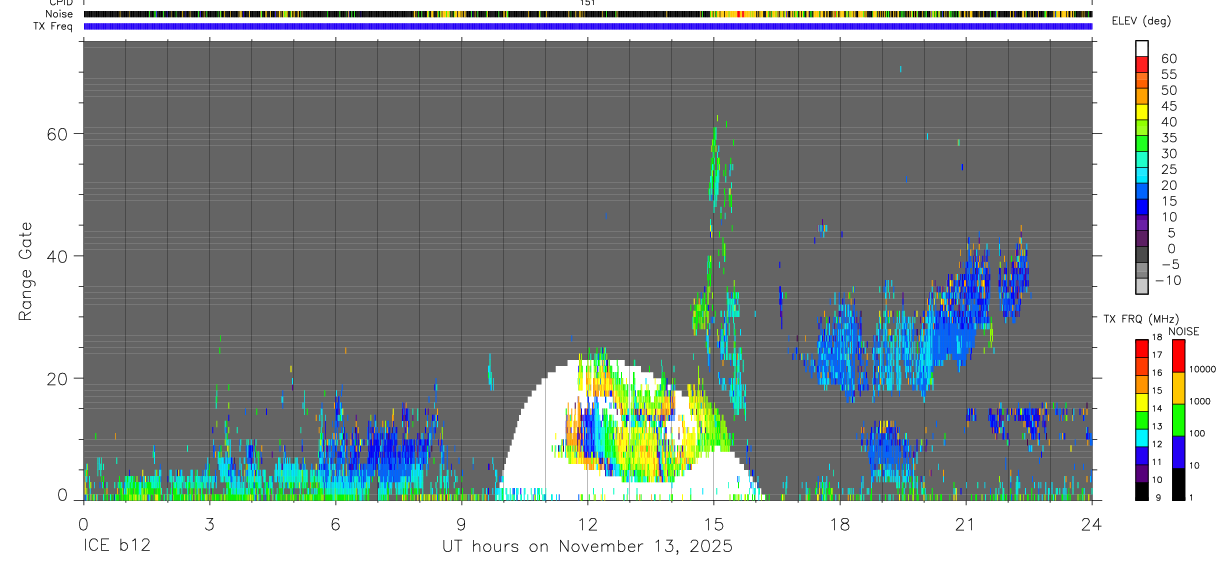Click the CPID value 151
1228x567 pixels.
point(587,3)
